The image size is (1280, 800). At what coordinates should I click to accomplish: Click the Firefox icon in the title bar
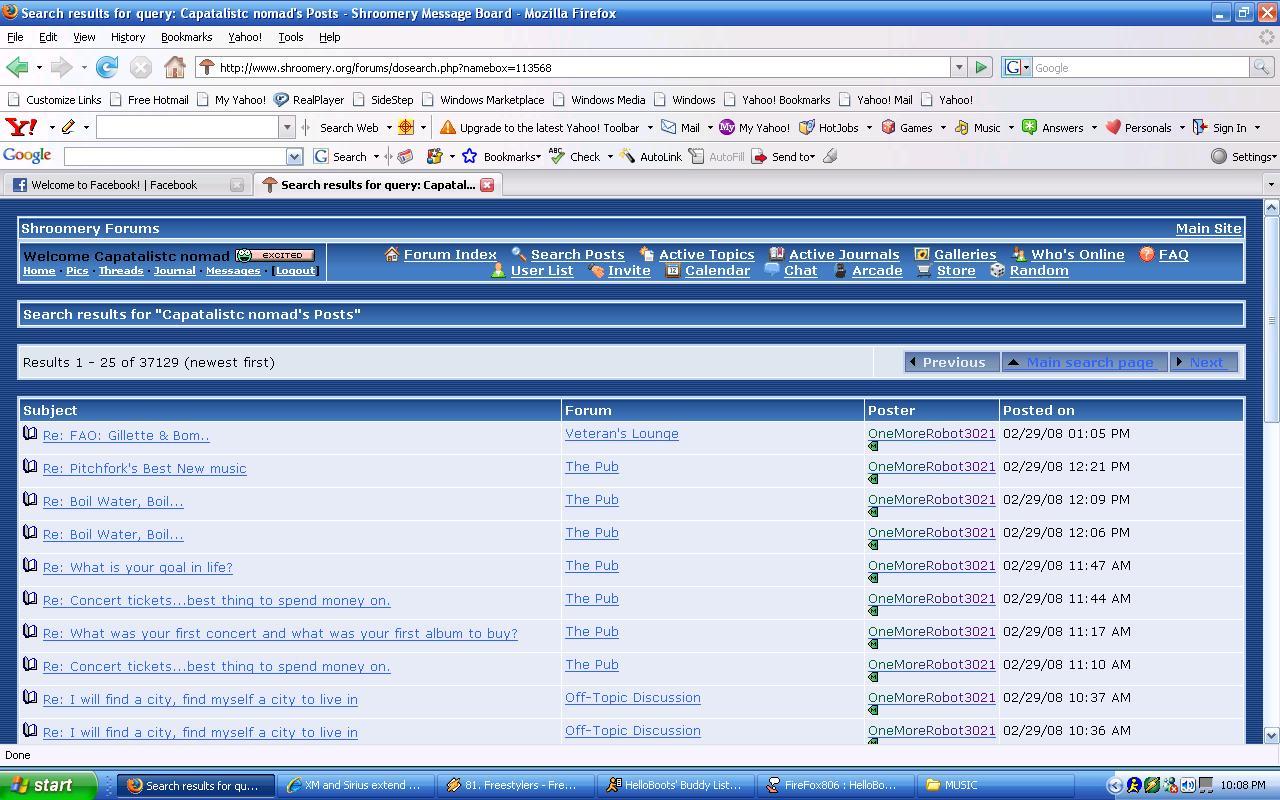click(x=9, y=13)
